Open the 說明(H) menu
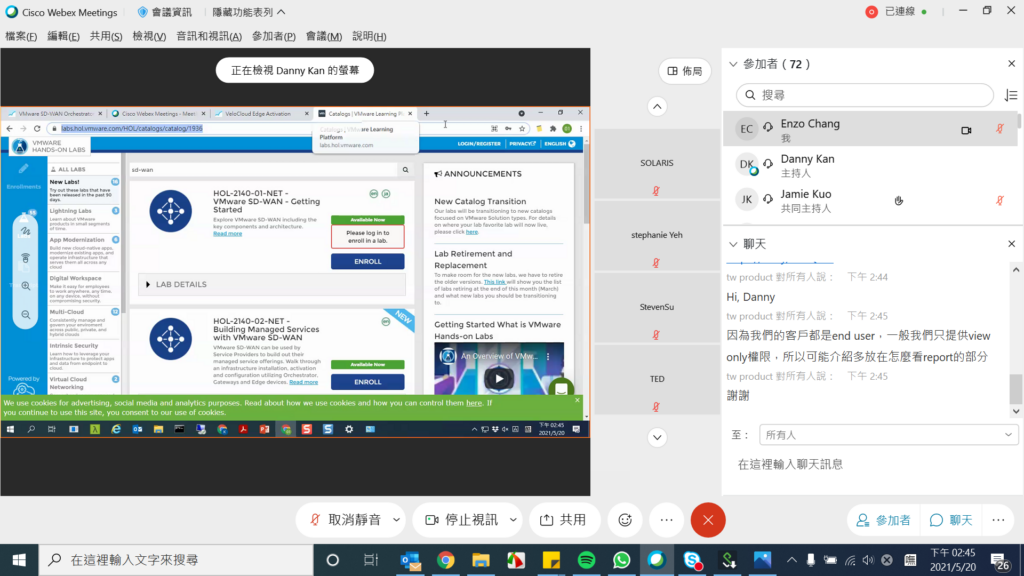 (x=369, y=37)
